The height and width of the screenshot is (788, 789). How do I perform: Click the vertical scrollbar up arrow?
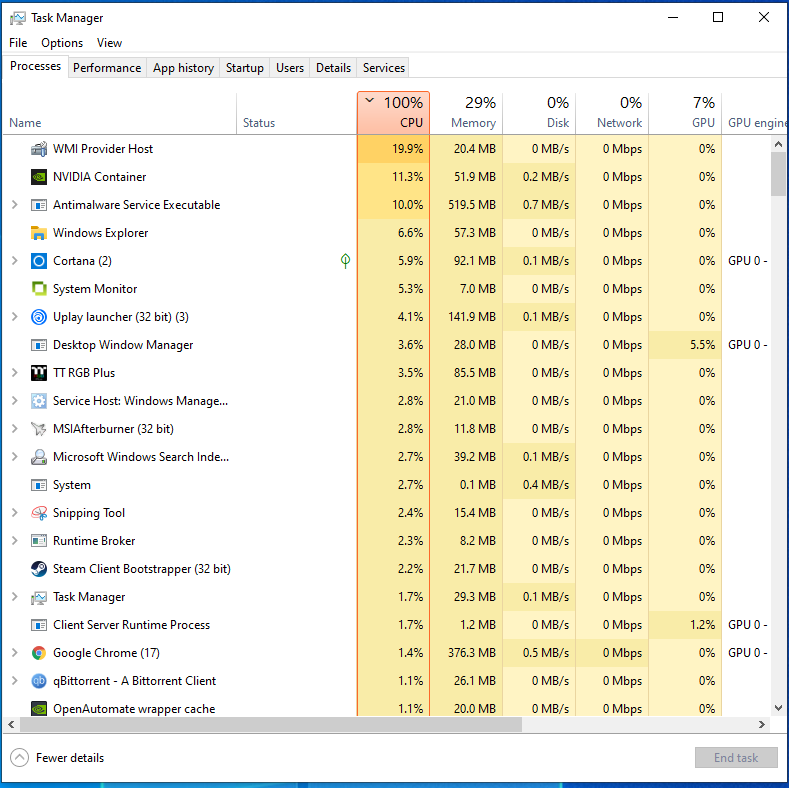coord(778,144)
